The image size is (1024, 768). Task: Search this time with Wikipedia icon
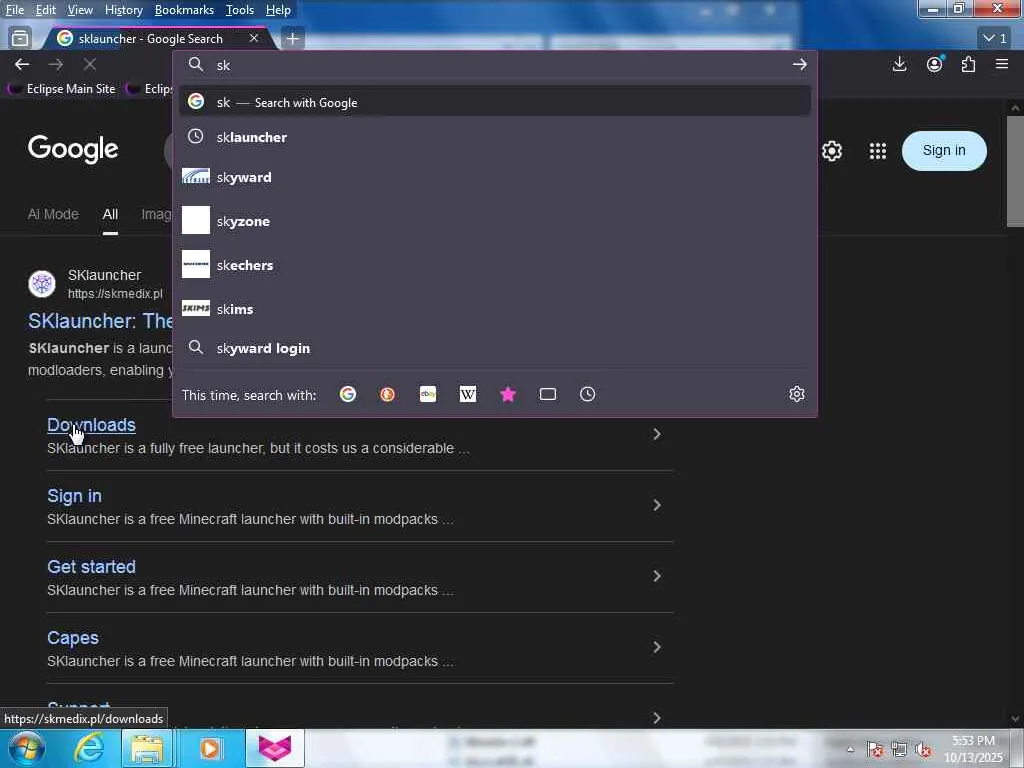[468, 394]
